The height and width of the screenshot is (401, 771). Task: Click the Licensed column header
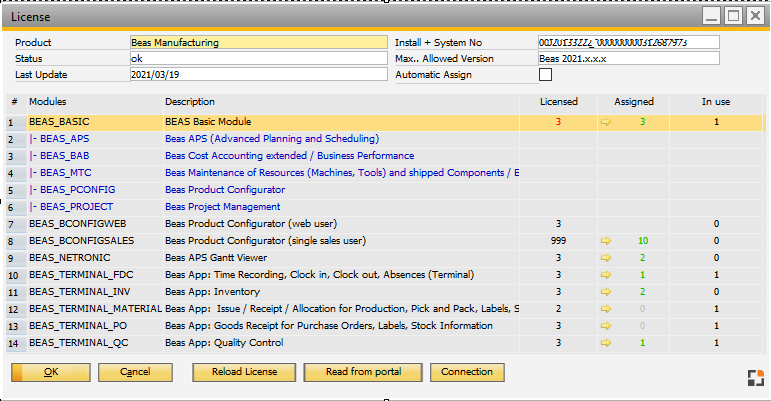[x=558, y=102]
